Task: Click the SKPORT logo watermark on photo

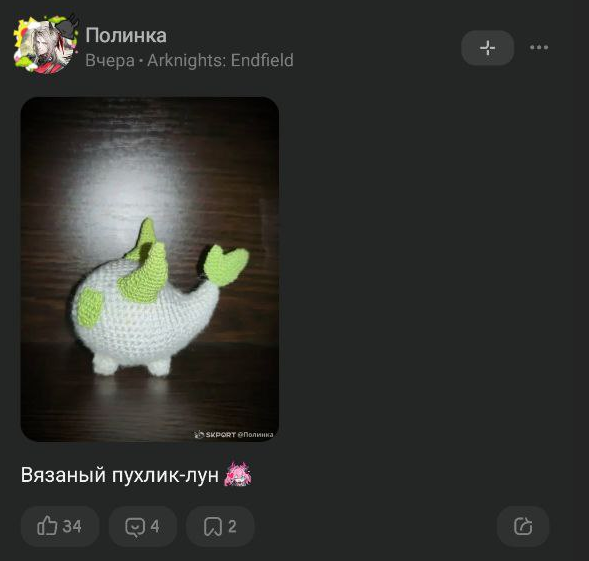Action: 214,435
